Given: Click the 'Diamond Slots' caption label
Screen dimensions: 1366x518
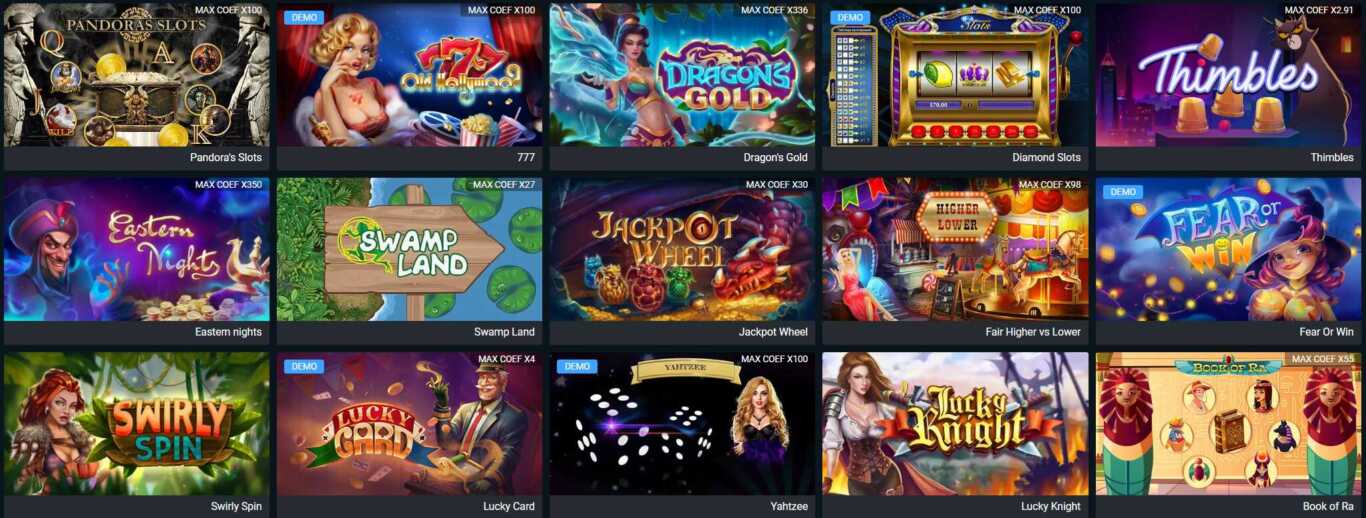Looking at the screenshot, I should tap(1046, 158).
